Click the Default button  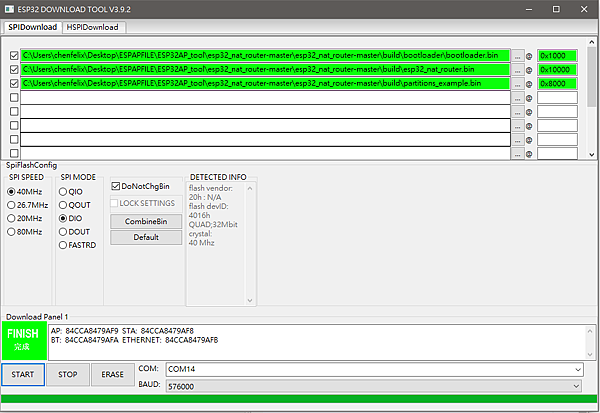pyautogui.click(x=146, y=237)
